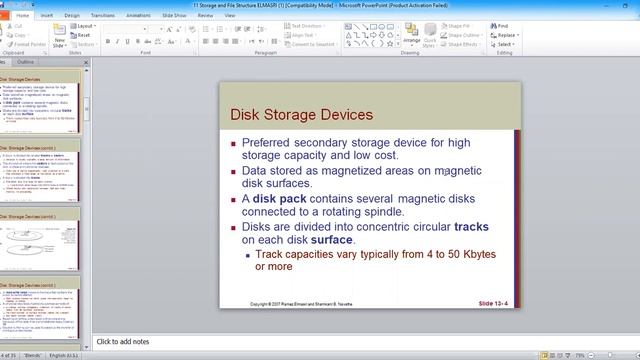Click the Font Color button
This screenshot has width=640, height=360.
point(188,41)
